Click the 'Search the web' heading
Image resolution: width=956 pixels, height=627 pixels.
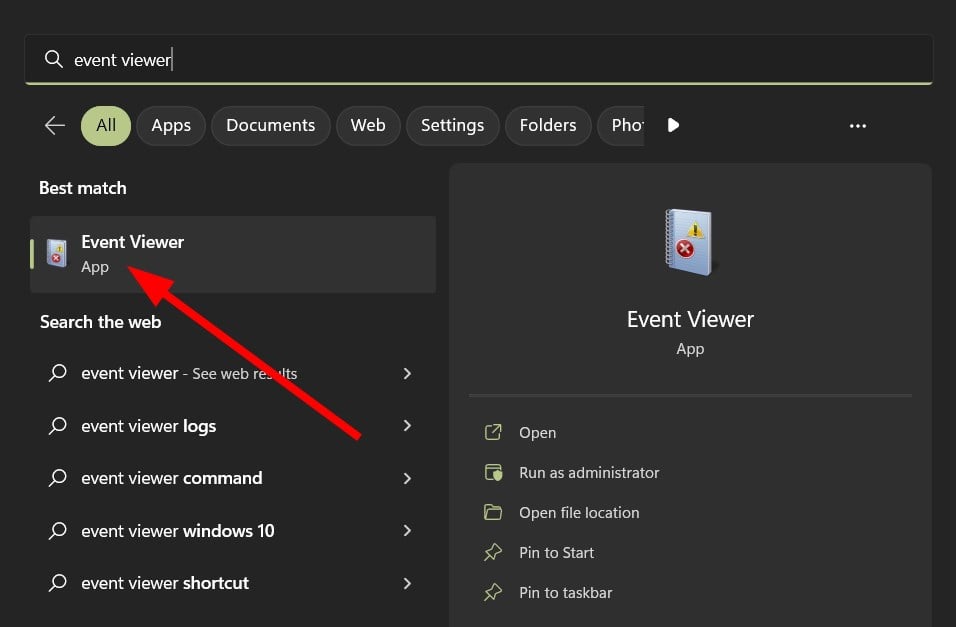click(x=101, y=322)
